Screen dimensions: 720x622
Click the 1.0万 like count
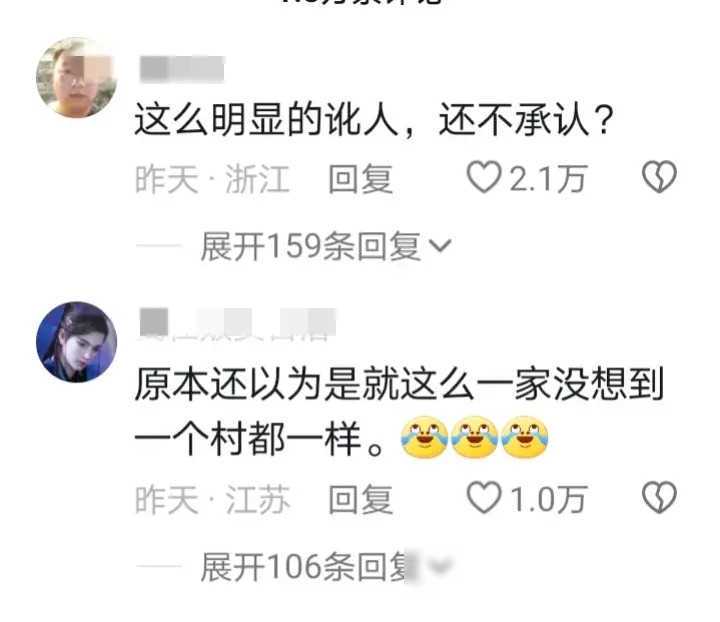(548, 499)
